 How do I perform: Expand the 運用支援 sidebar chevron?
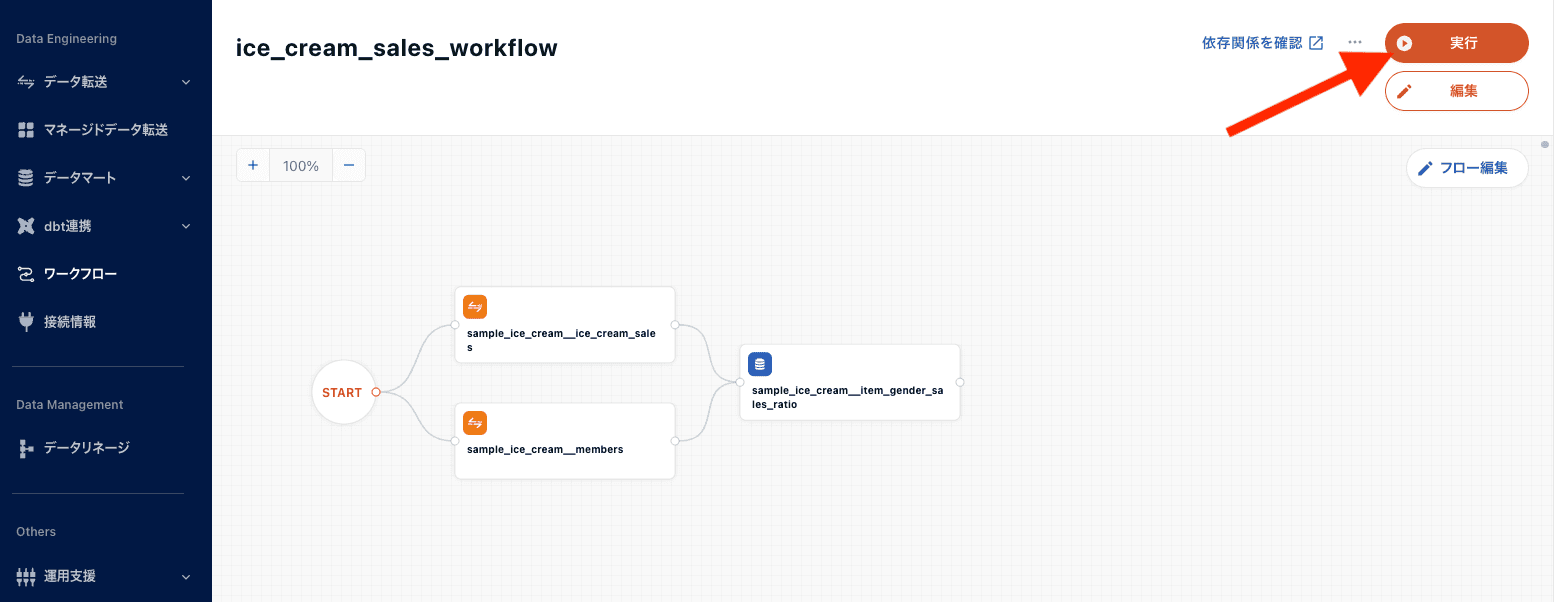tap(186, 576)
